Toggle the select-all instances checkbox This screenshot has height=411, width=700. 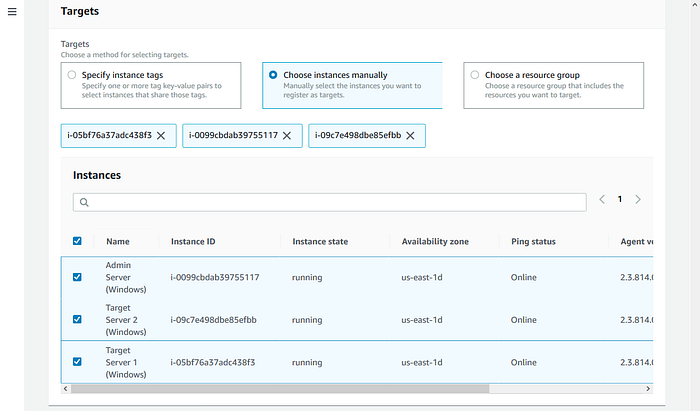(x=77, y=241)
